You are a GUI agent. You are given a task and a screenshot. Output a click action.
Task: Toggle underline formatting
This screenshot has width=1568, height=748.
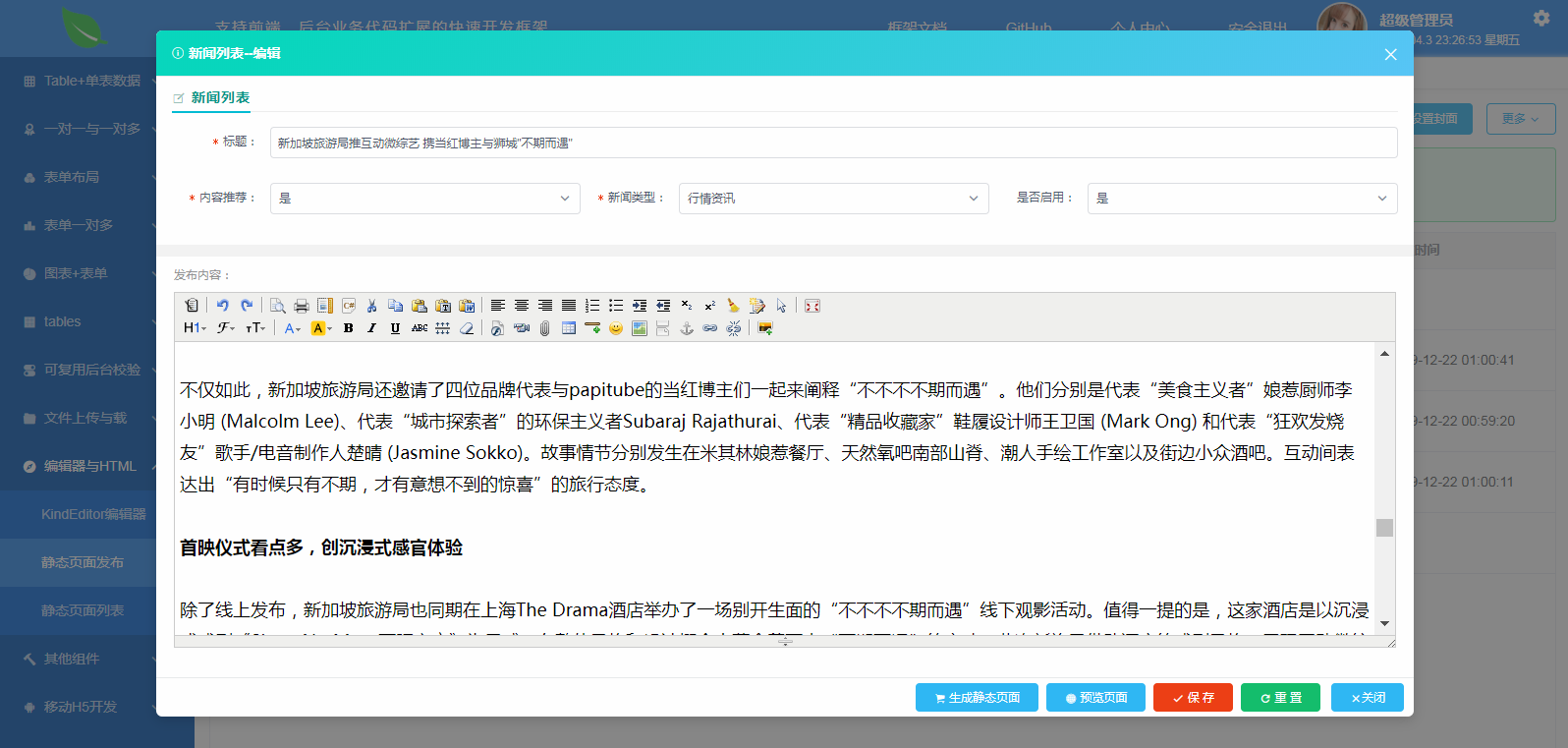[396, 328]
